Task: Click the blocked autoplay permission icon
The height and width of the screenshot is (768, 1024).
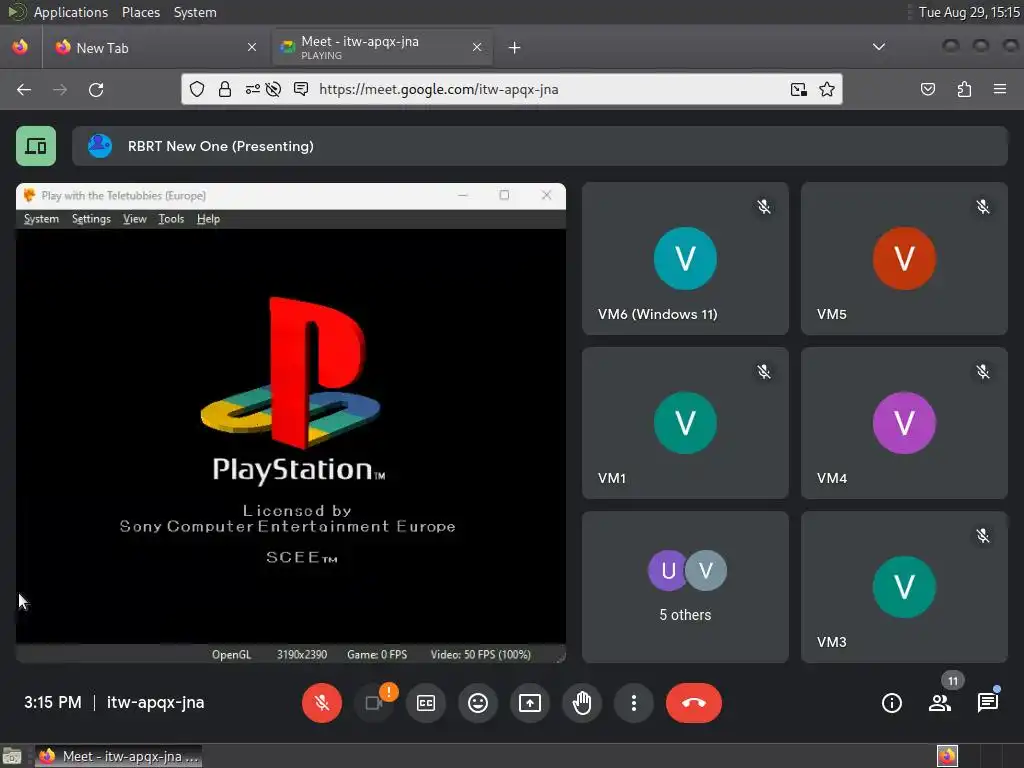Action: 274,89
